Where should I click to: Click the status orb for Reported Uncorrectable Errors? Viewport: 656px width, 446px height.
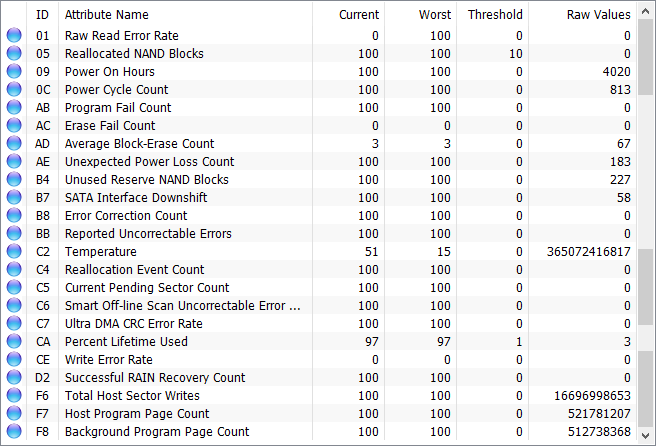pos(14,233)
